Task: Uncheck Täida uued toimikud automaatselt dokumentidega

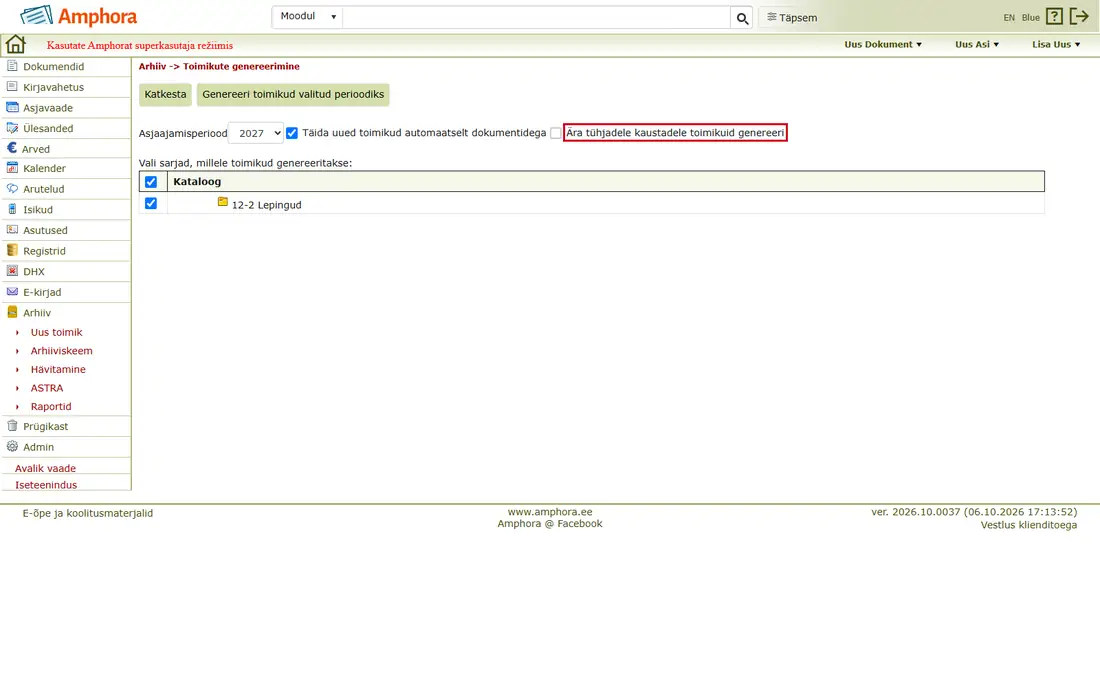Action: [292, 133]
